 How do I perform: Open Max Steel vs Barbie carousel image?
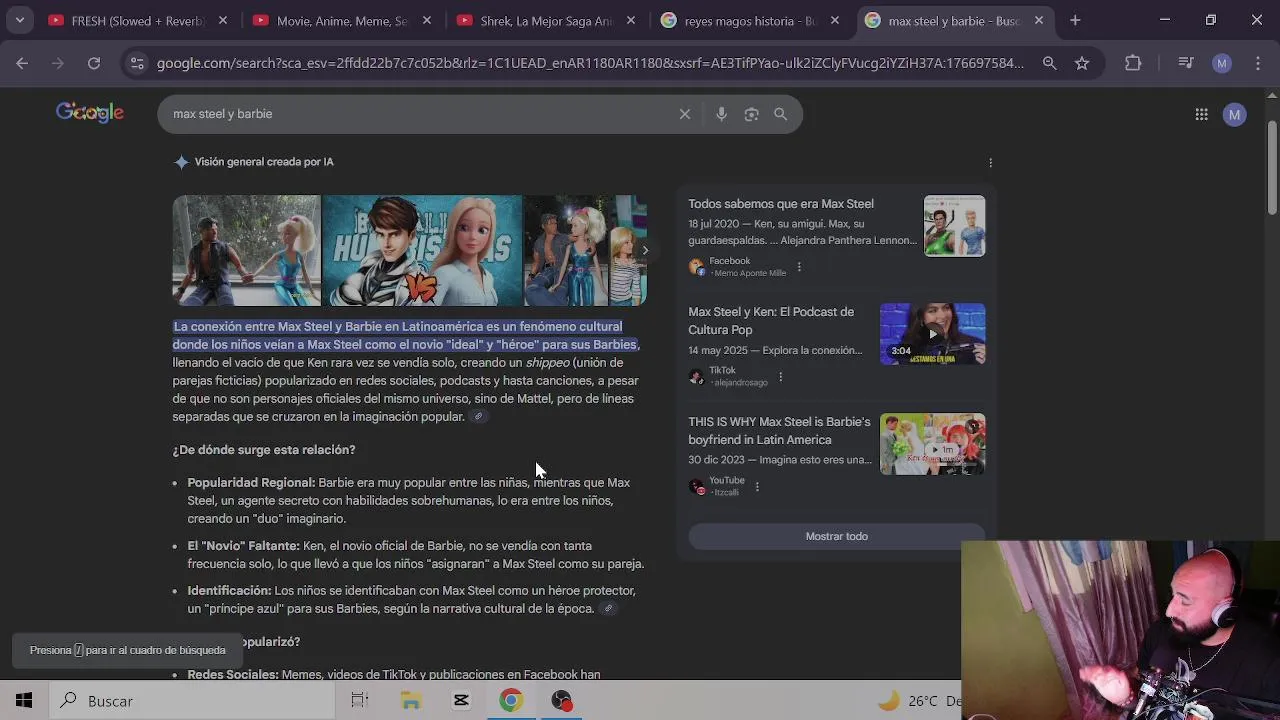point(423,250)
